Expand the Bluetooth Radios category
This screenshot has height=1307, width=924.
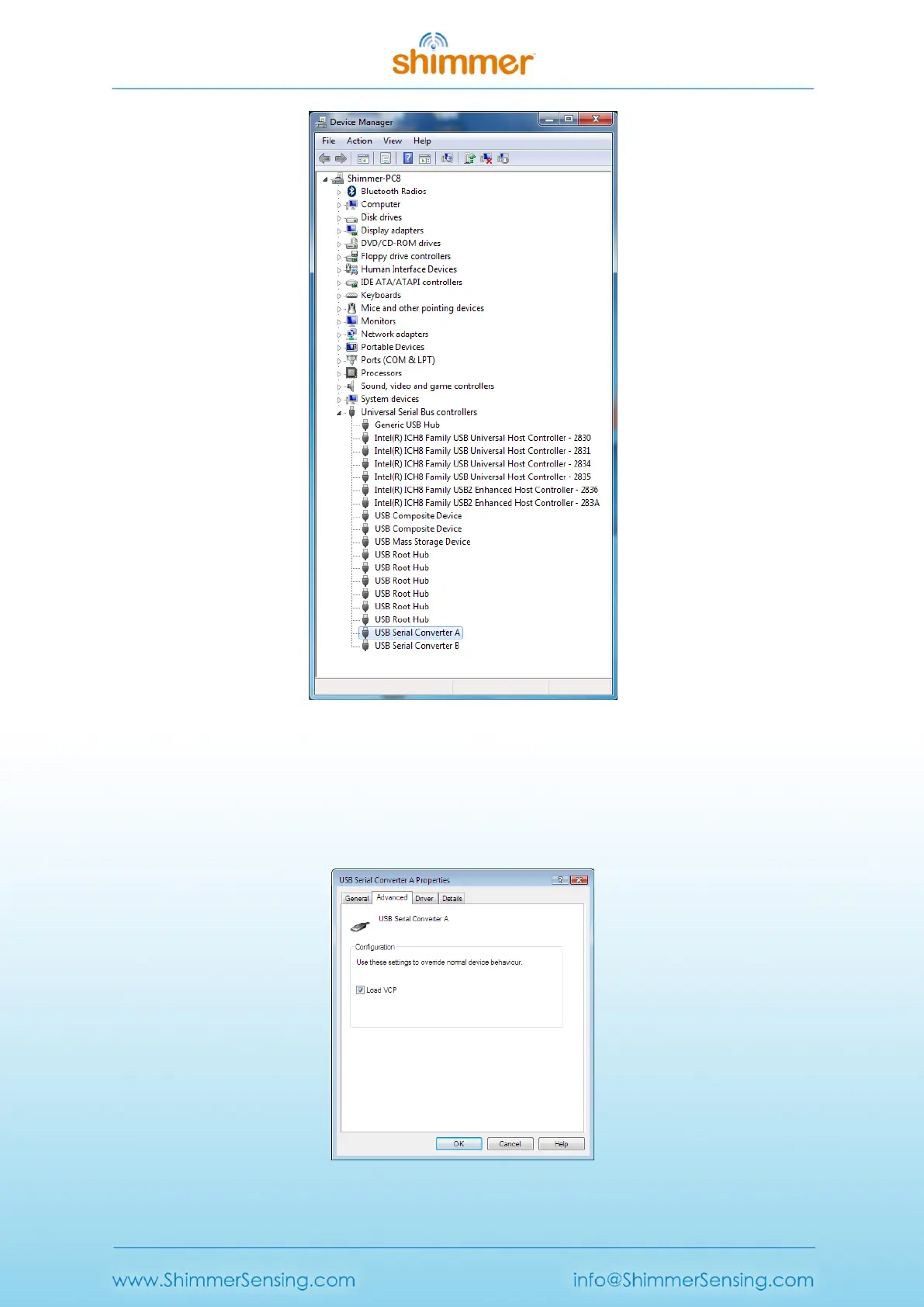(x=339, y=192)
